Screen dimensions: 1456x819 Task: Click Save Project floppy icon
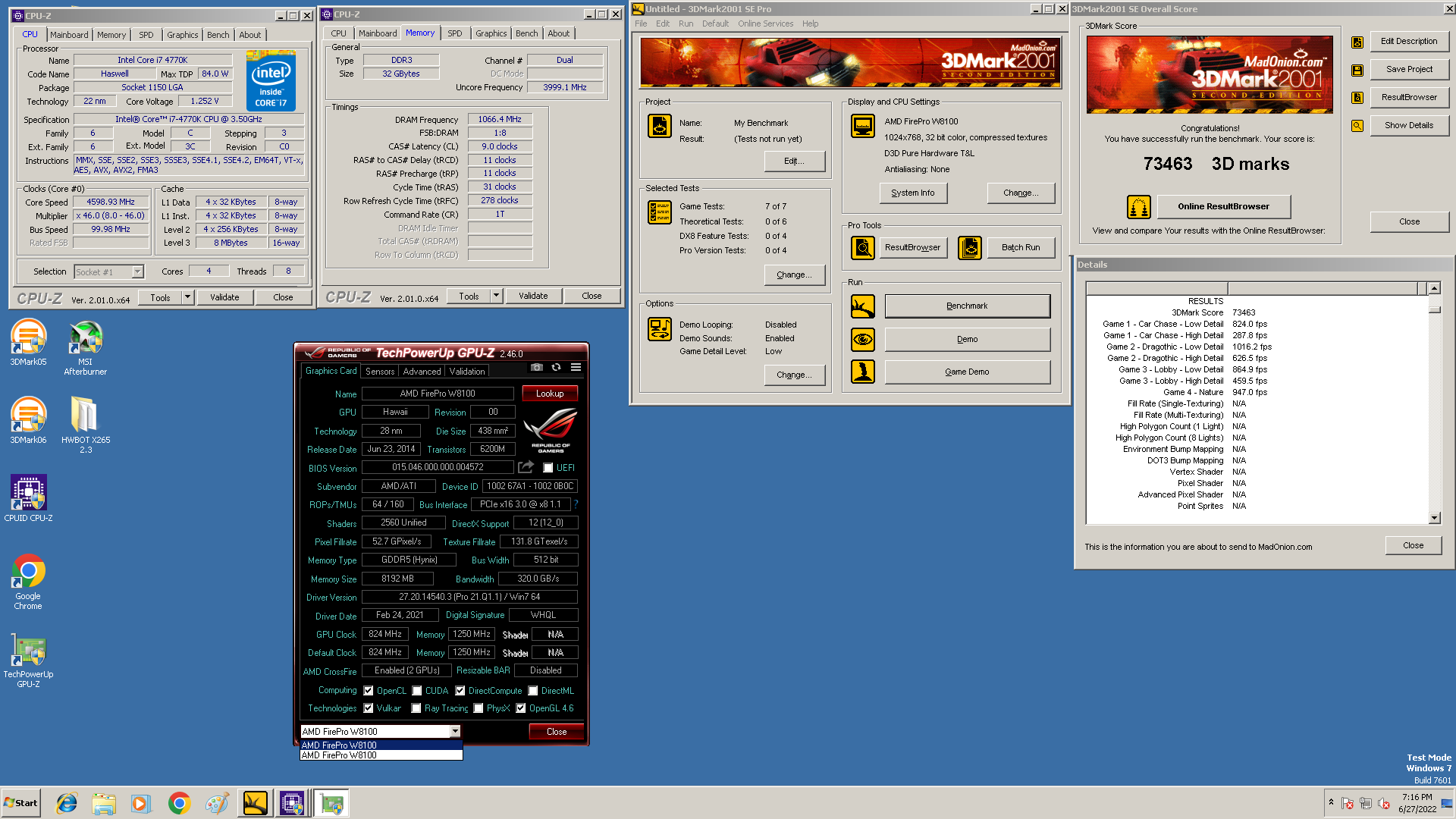point(1357,71)
